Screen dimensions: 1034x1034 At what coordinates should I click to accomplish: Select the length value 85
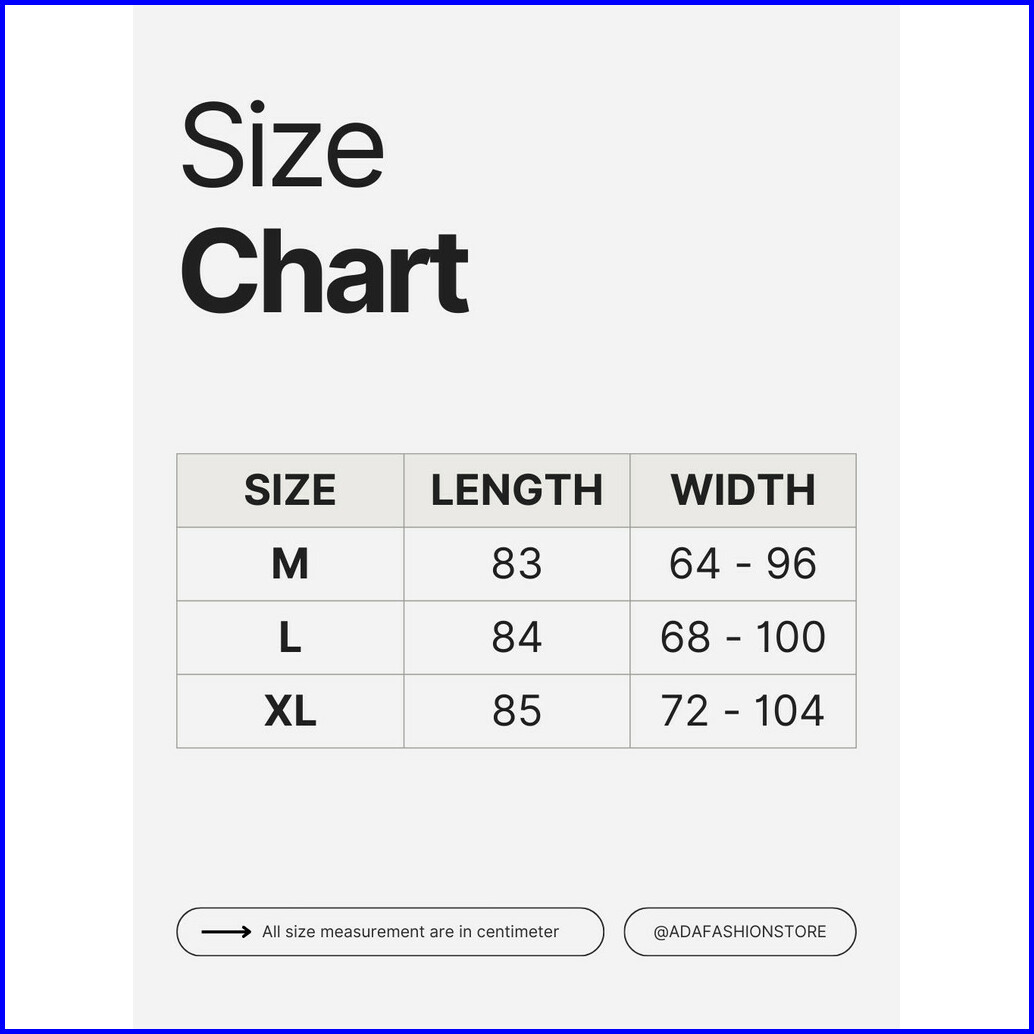coord(516,711)
